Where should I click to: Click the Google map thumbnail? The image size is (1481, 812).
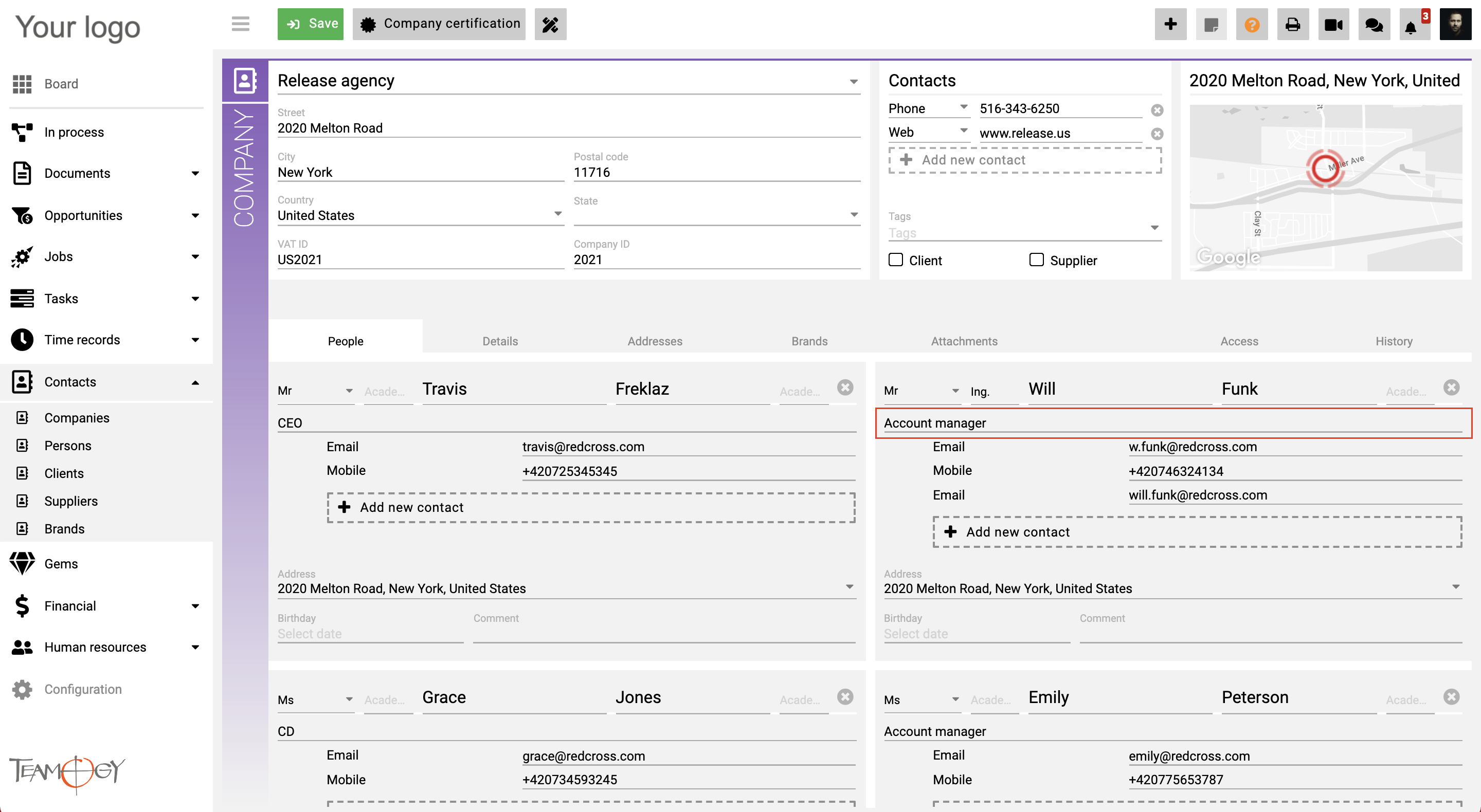1325,188
